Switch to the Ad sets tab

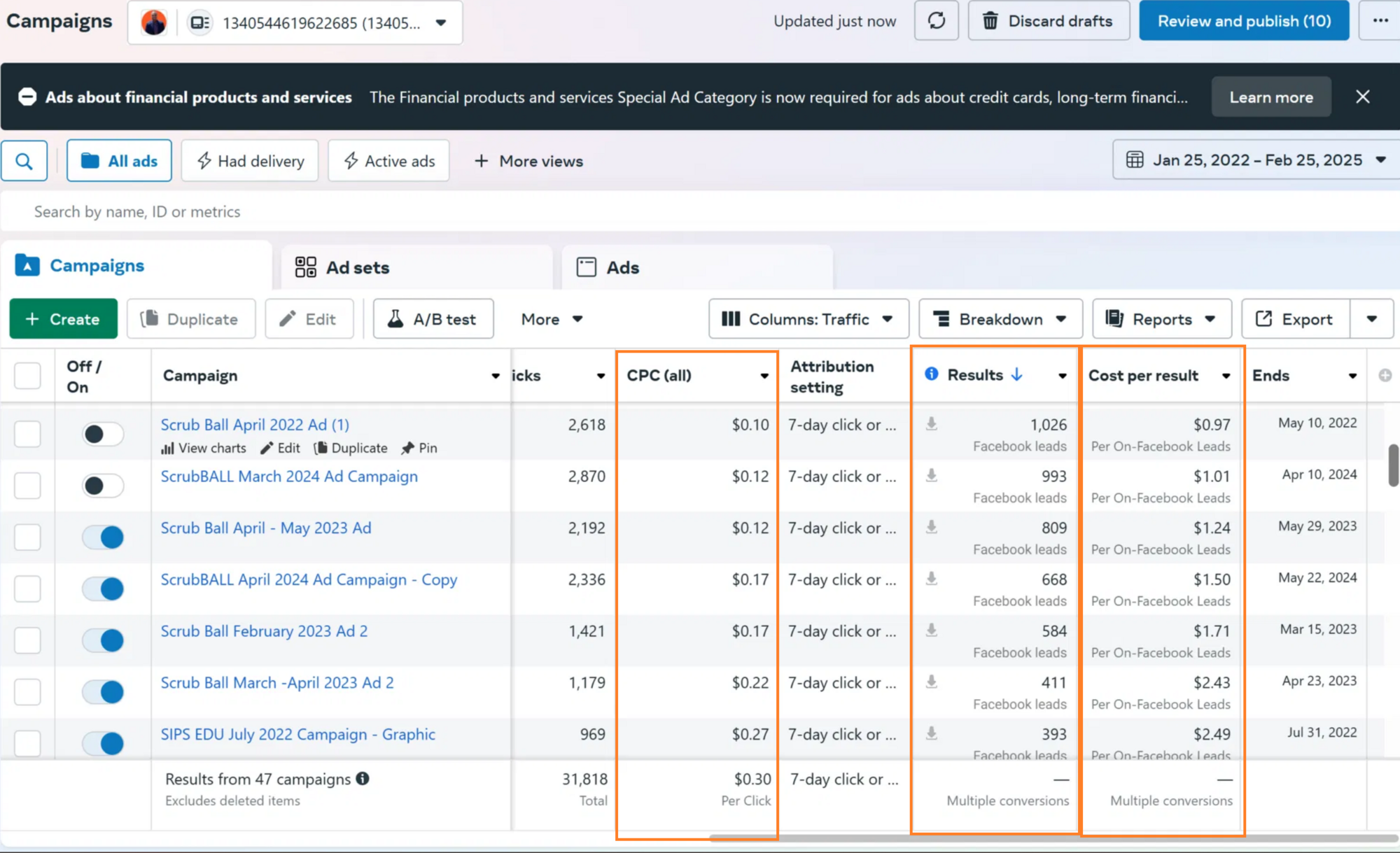(x=416, y=267)
